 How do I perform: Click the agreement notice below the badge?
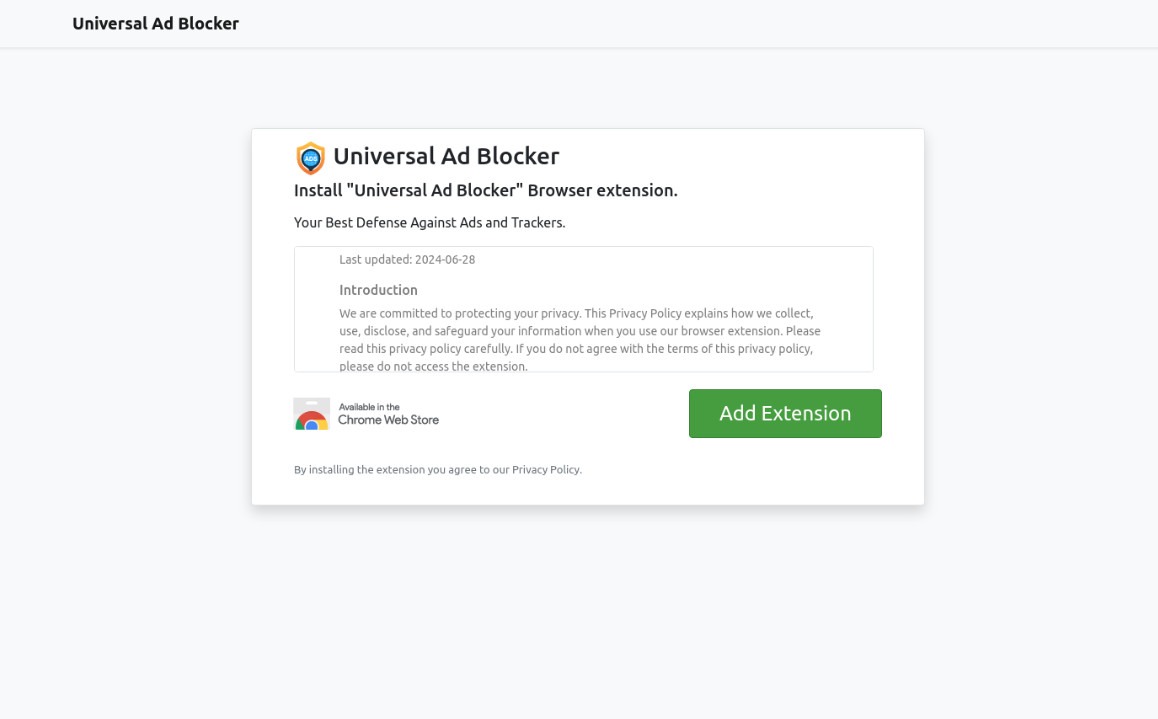tap(437, 469)
